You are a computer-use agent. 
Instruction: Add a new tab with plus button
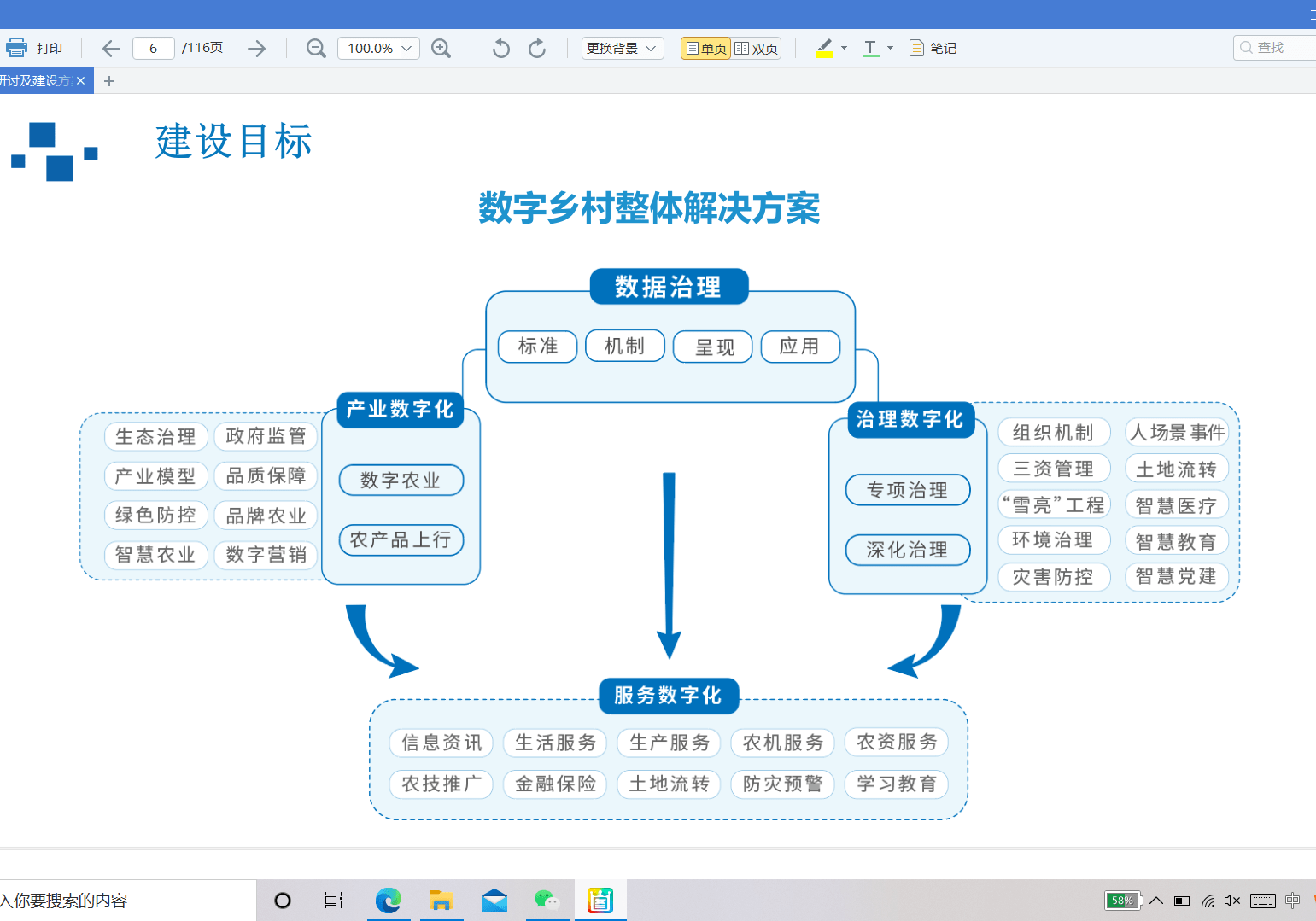[x=108, y=81]
